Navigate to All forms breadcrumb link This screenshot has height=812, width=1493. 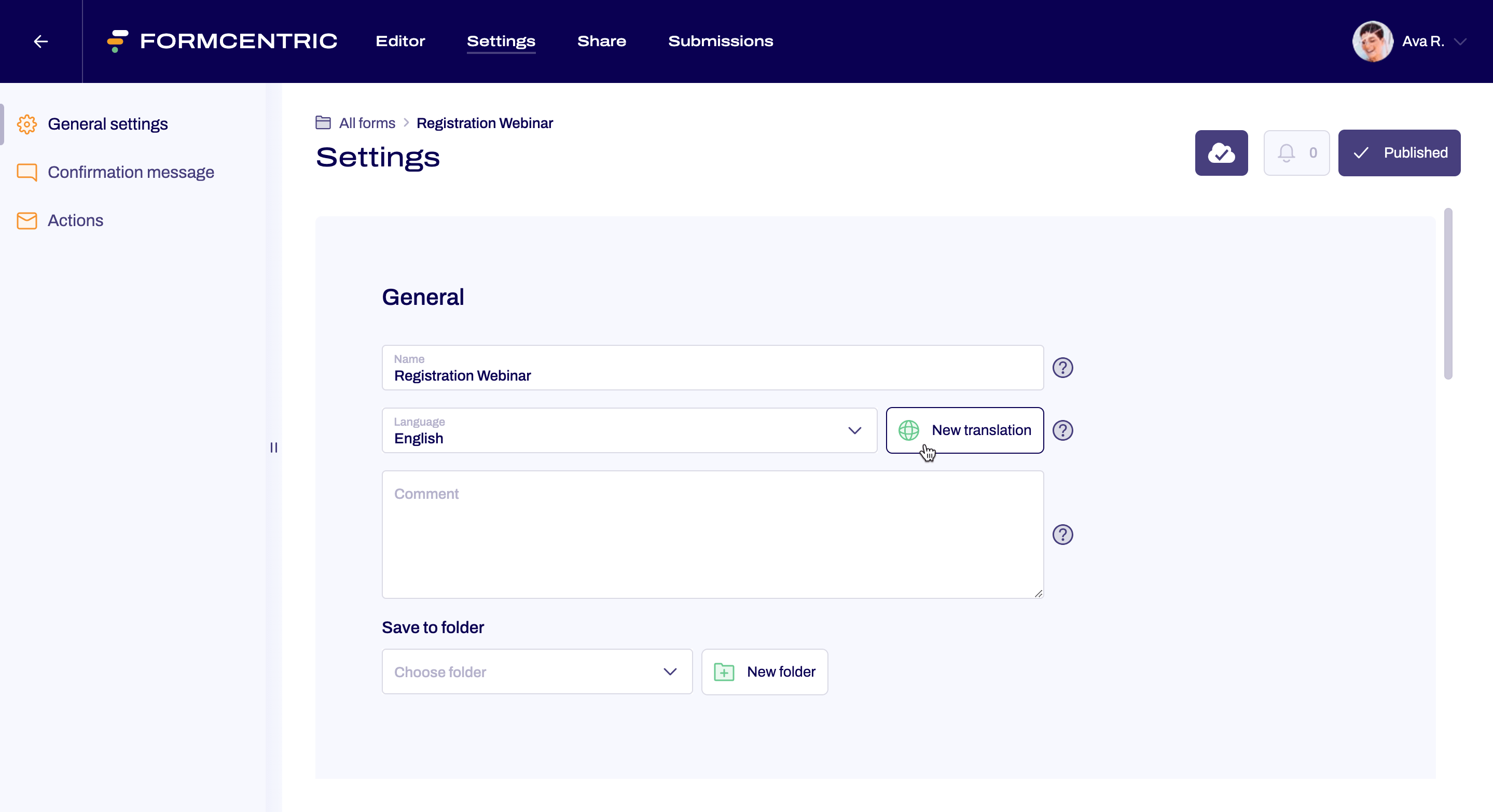pos(366,123)
